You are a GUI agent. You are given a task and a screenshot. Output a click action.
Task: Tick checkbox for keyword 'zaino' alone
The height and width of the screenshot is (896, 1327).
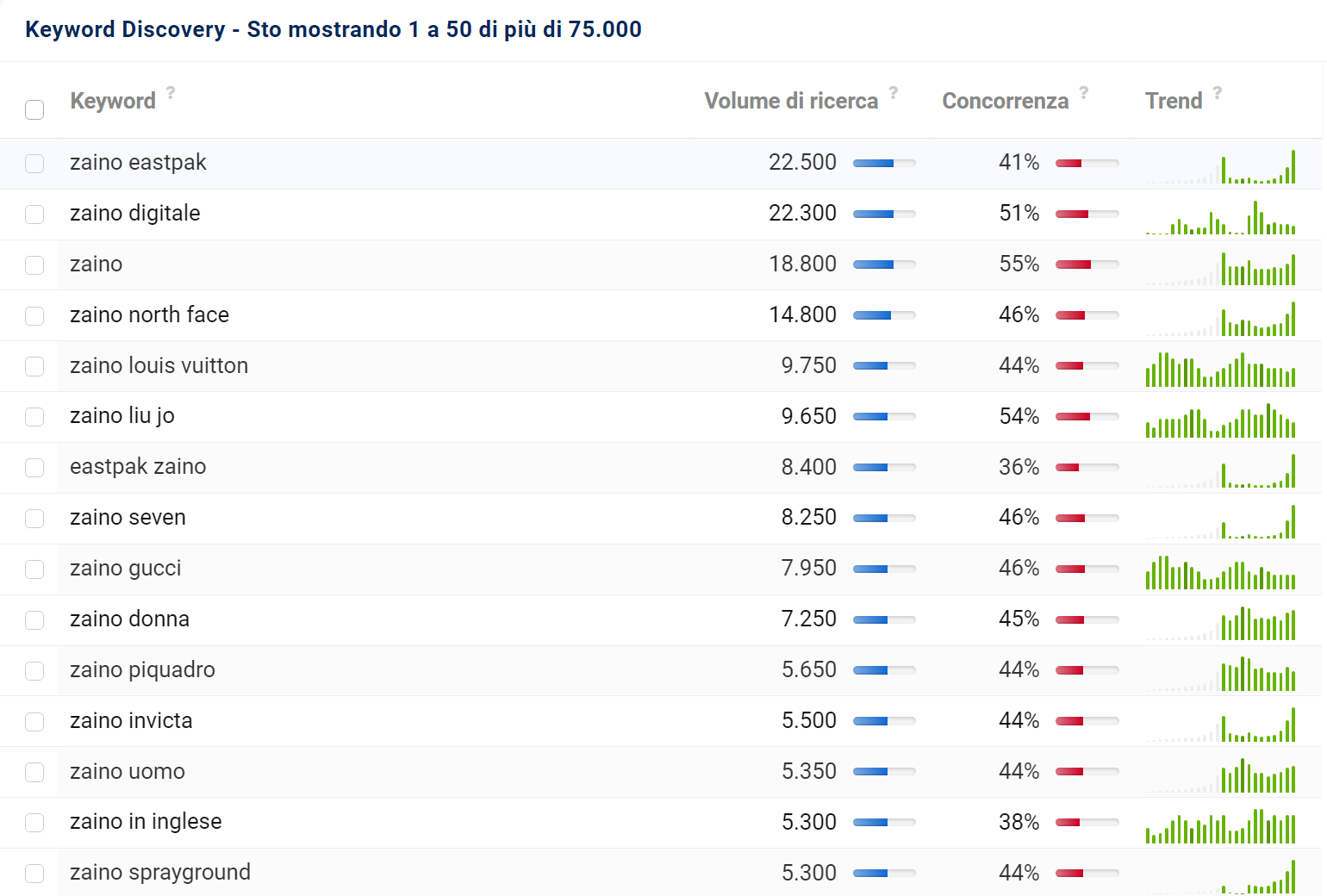click(x=34, y=265)
